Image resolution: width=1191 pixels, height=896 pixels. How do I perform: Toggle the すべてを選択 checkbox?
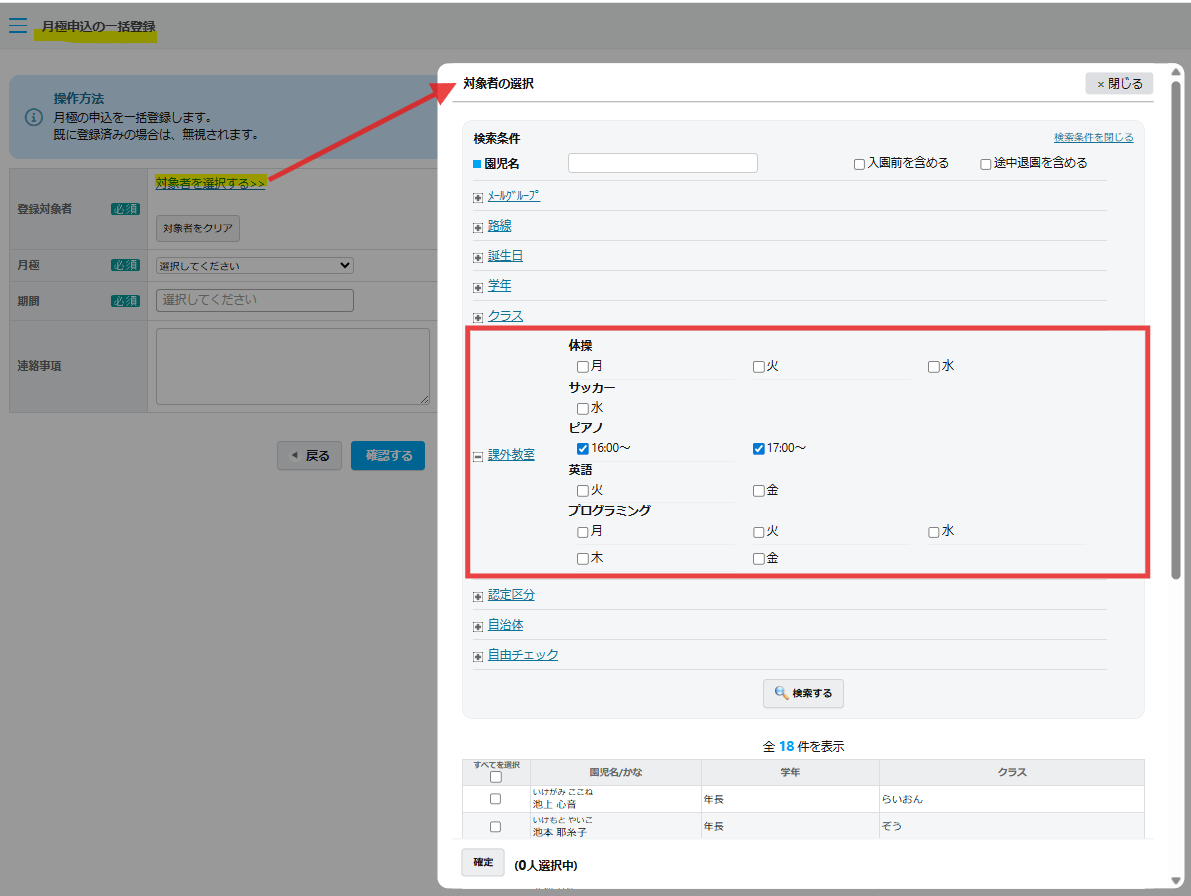496,777
